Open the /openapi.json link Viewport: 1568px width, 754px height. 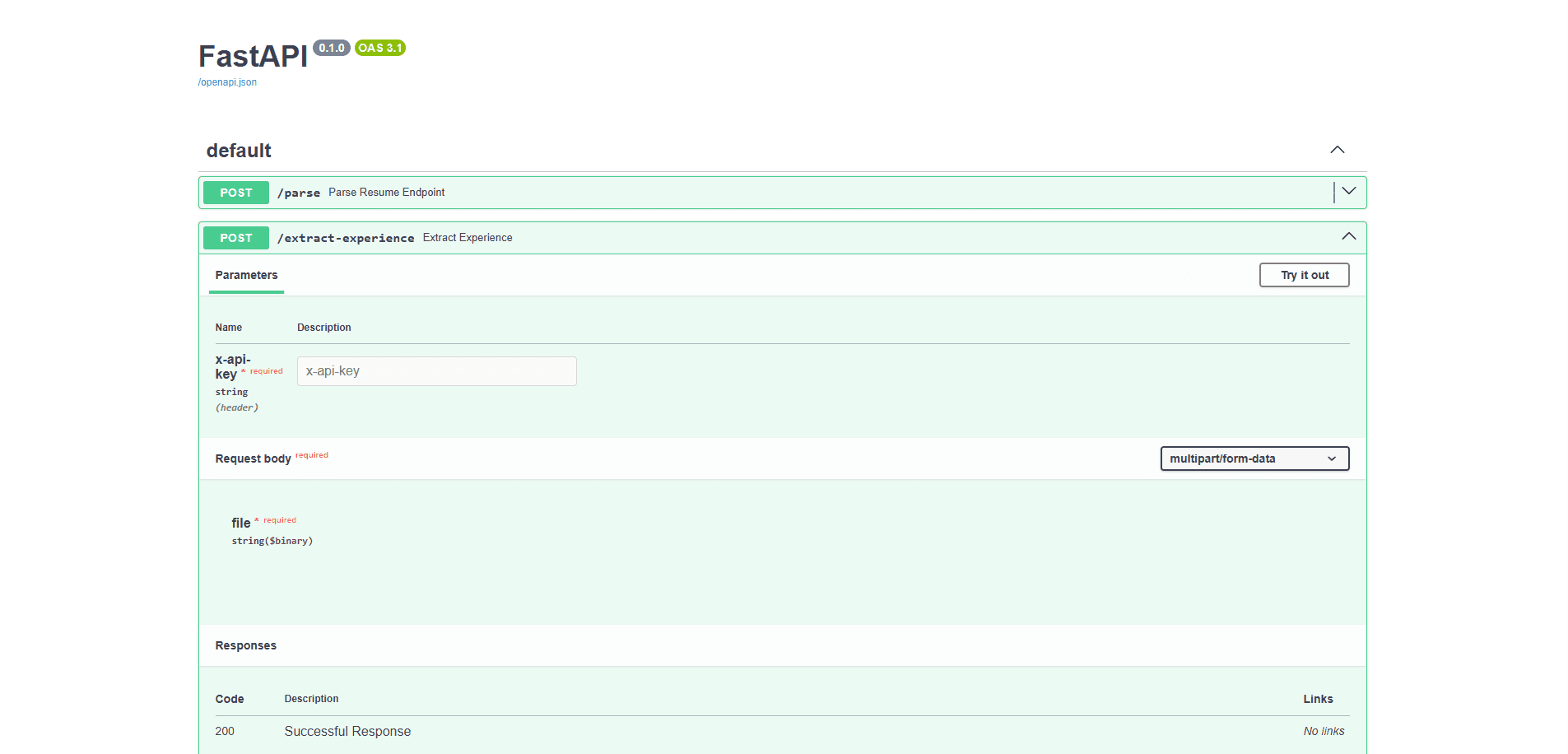point(226,81)
